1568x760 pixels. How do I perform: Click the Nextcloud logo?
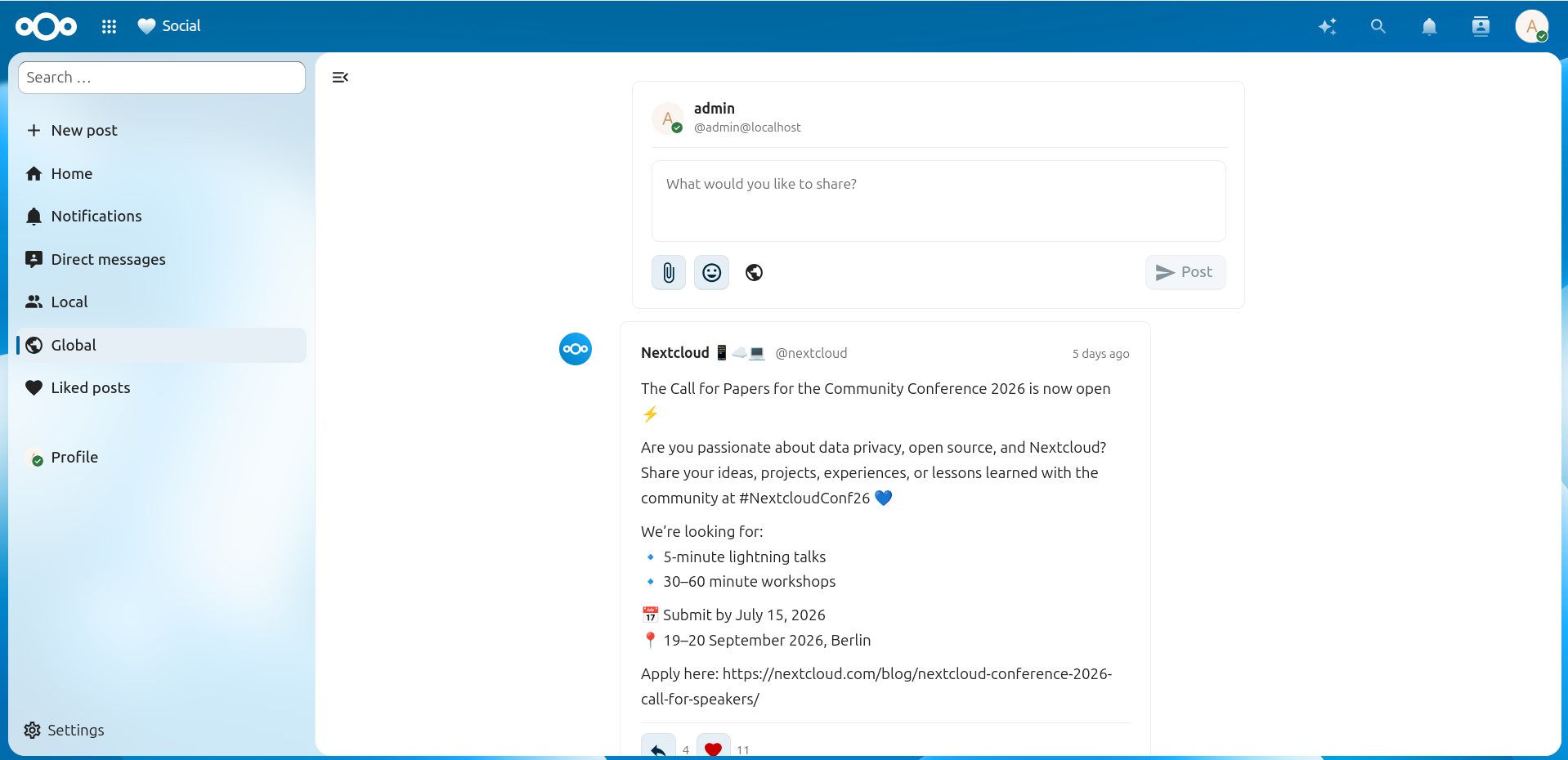click(x=47, y=26)
